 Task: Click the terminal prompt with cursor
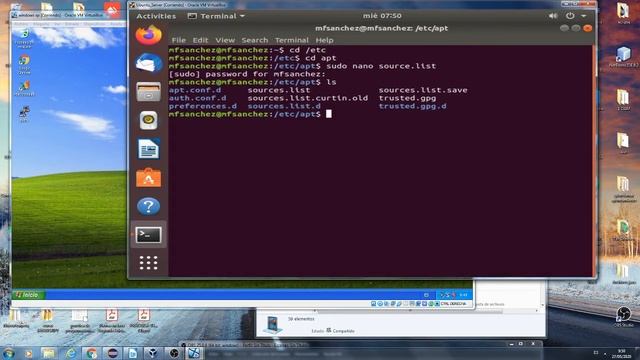click(250, 114)
